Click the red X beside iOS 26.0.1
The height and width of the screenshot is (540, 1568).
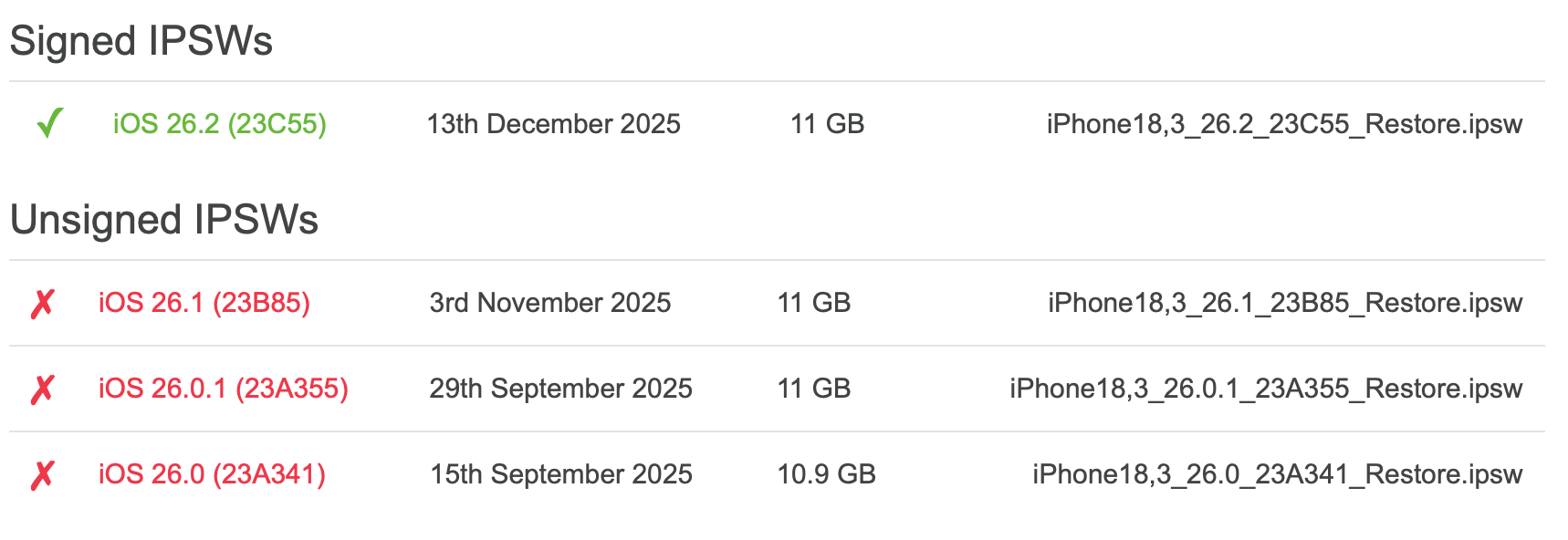42,389
